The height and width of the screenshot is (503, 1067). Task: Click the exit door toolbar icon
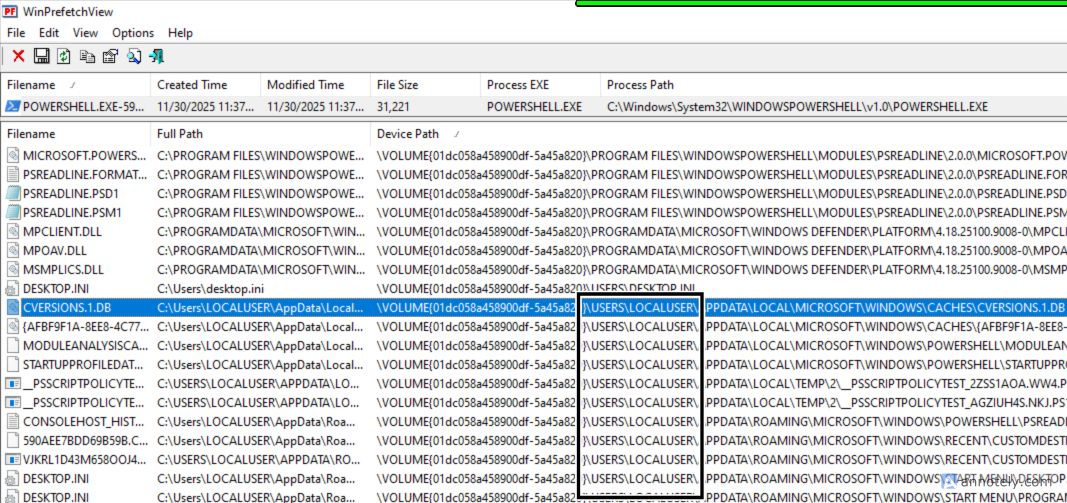pos(157,56)
